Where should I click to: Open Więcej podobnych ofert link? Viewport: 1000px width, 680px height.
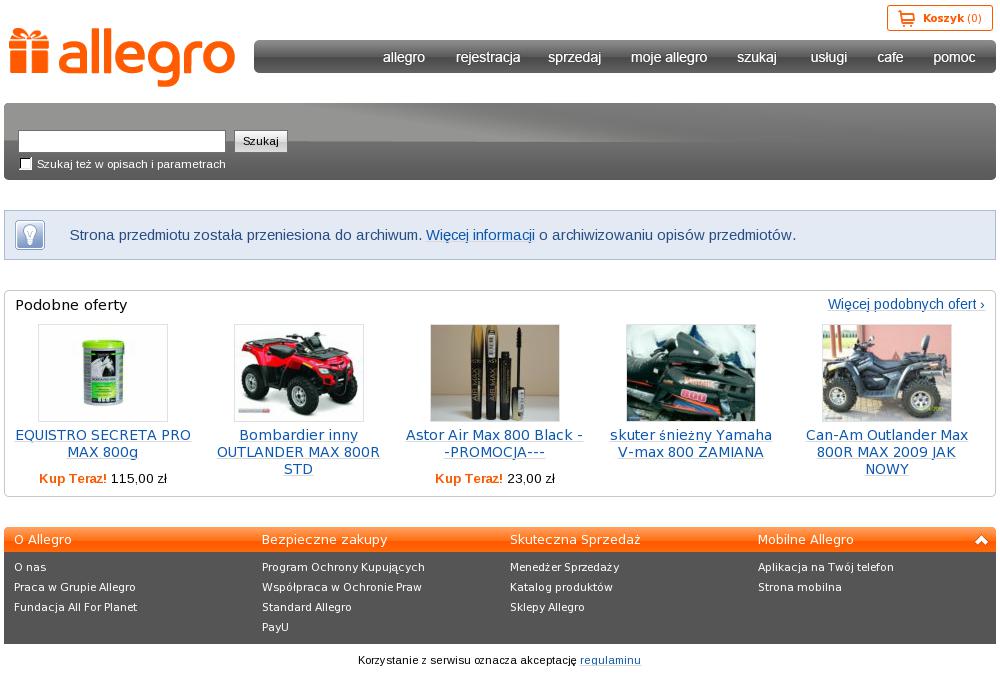click(906, 304)
